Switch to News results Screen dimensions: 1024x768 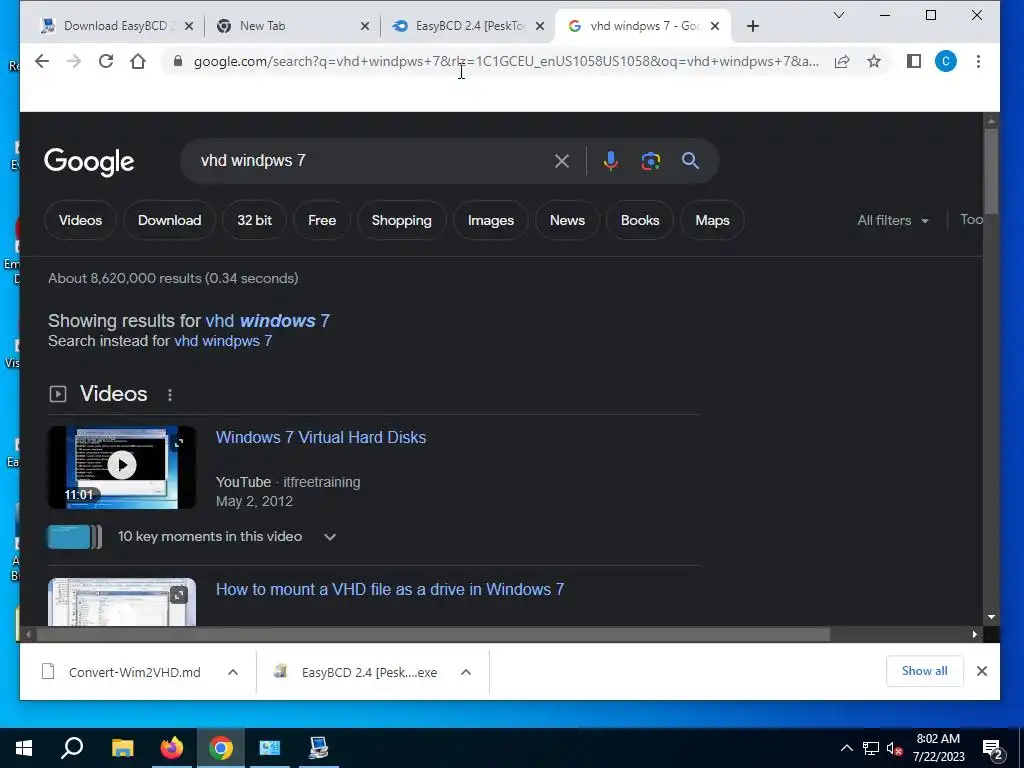tap(568, 220)
